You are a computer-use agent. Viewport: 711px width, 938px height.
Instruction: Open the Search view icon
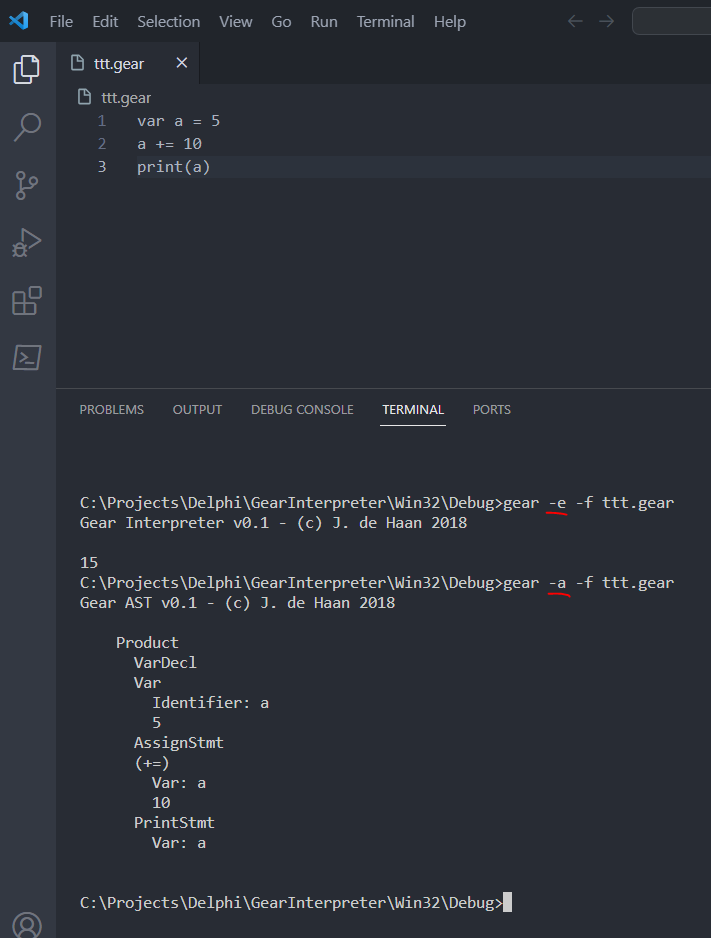(x=27, y=127)
